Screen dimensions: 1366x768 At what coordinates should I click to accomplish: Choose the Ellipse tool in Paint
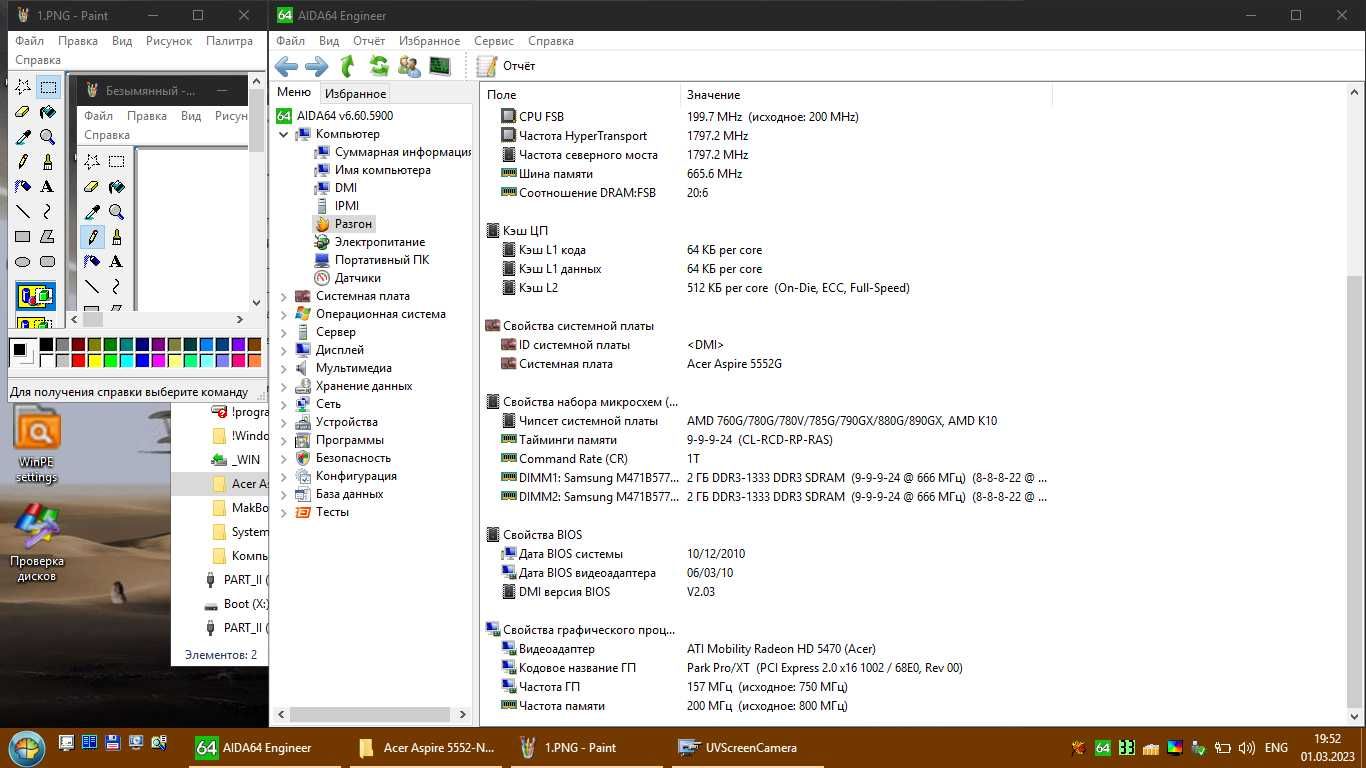[x=22, y=262]
